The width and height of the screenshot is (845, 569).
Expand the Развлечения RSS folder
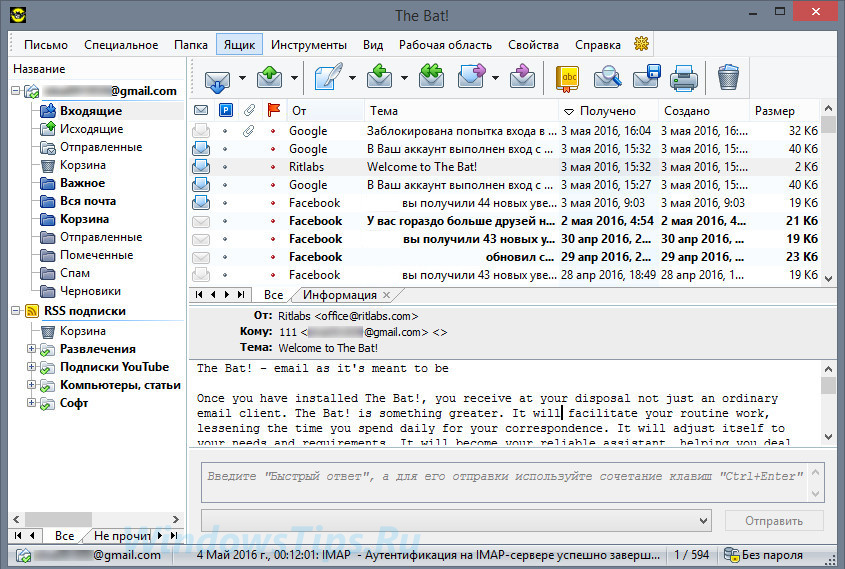tap(31, 349)
